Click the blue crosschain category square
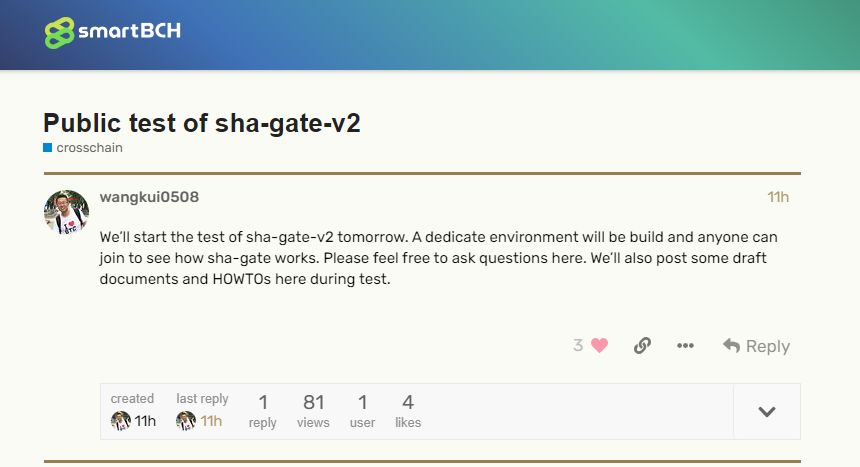 pyautogui.click(x=48, y=148)
